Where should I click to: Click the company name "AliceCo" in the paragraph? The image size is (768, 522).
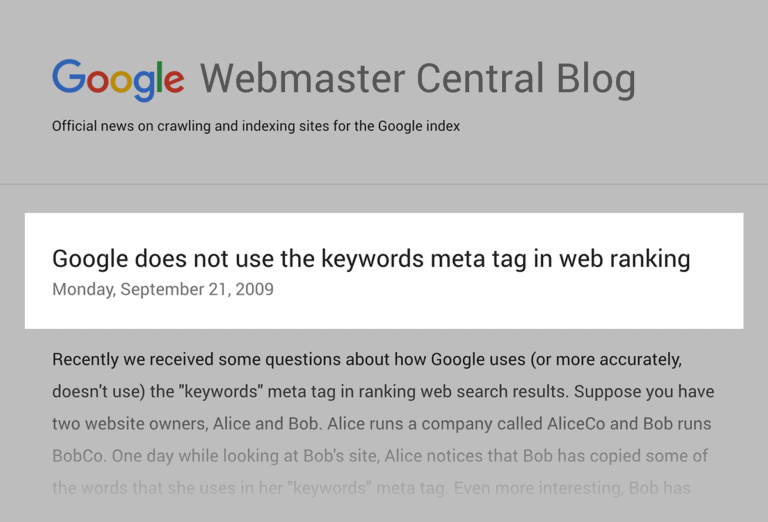point(576,424)
